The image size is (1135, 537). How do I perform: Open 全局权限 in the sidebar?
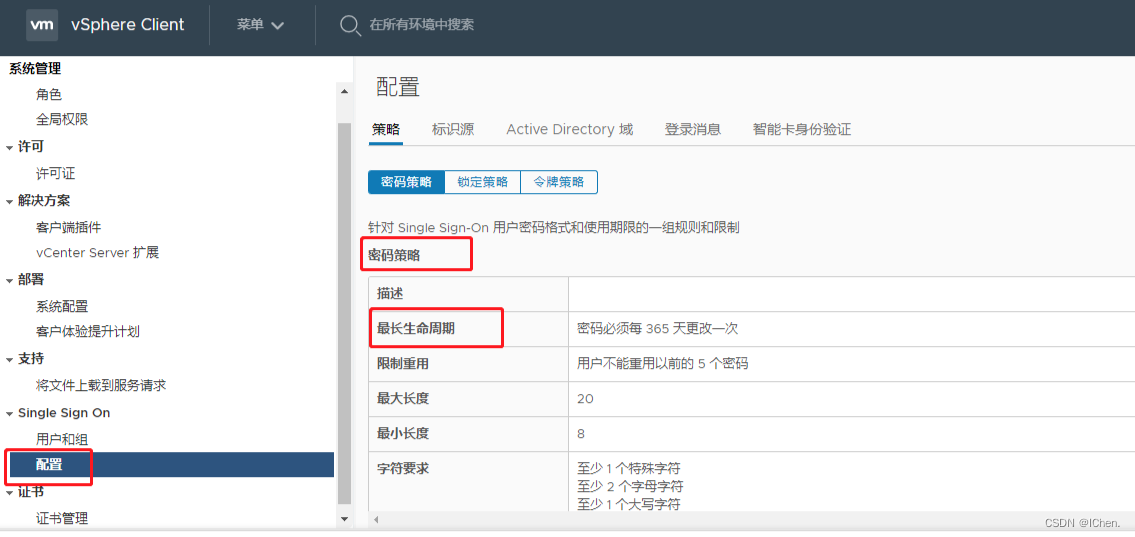pyautogui.click(x=62, y=119)
